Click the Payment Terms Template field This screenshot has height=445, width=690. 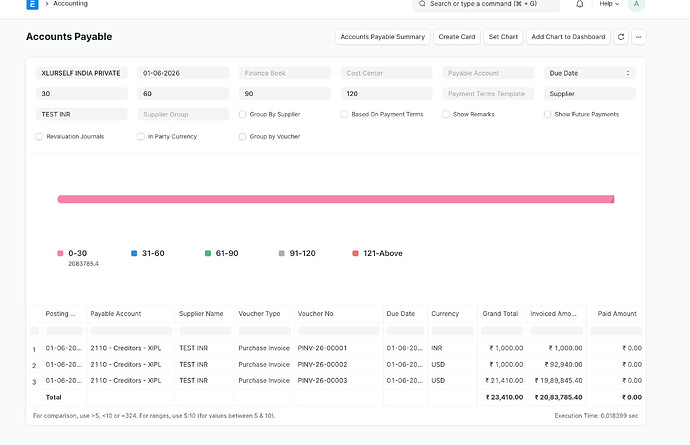(x=488, y=94)
